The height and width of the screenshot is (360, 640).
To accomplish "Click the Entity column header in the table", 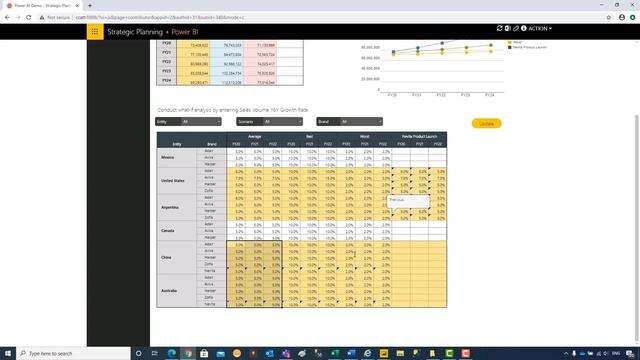I will click(x=177, y=144).
